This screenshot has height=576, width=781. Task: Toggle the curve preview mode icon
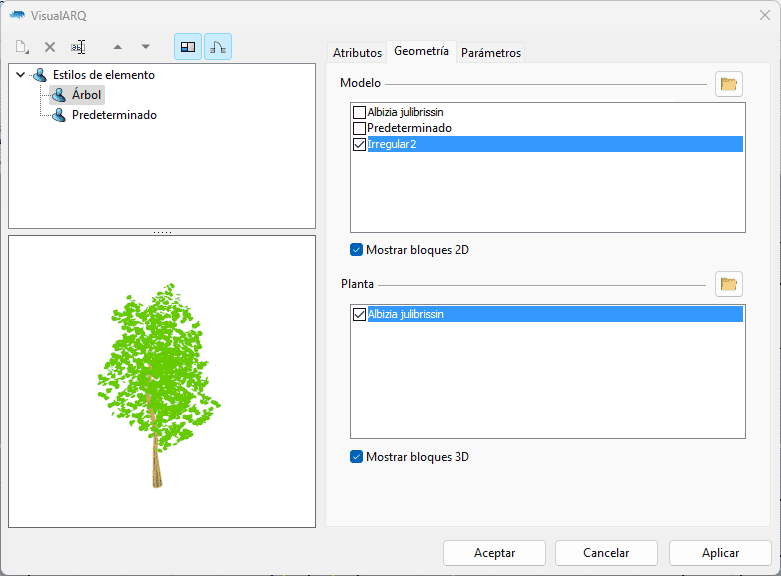click(218, 47)
